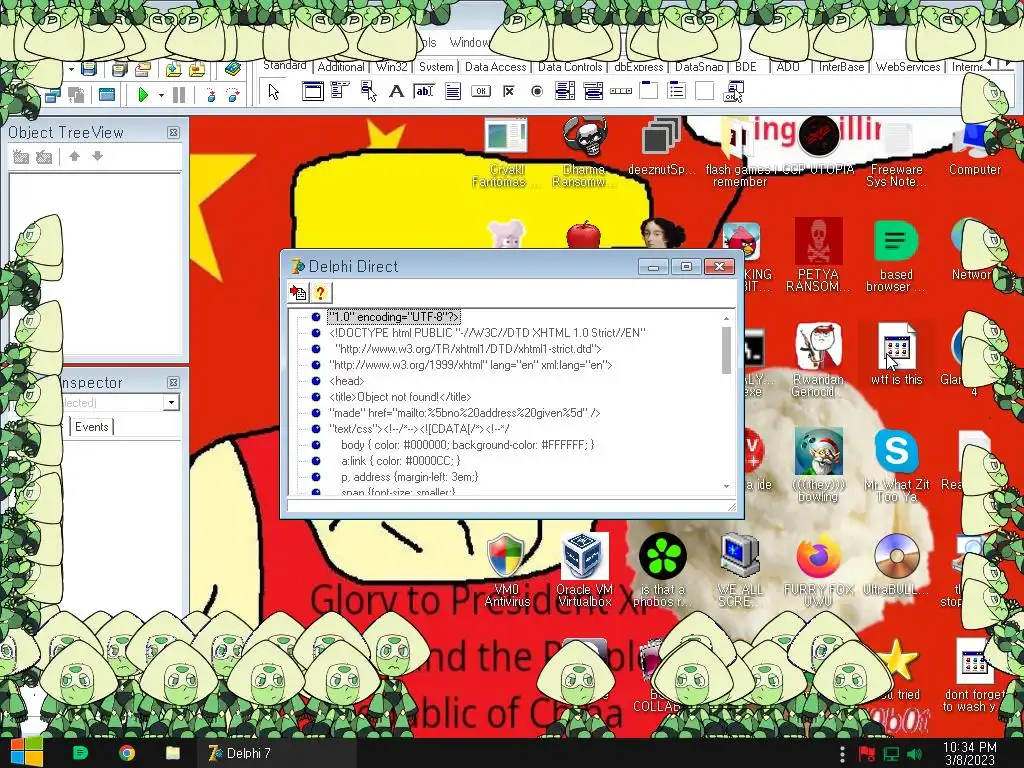Select the ComboBox component icon
Screen dimensions: 1024x768
pos(593,92)
